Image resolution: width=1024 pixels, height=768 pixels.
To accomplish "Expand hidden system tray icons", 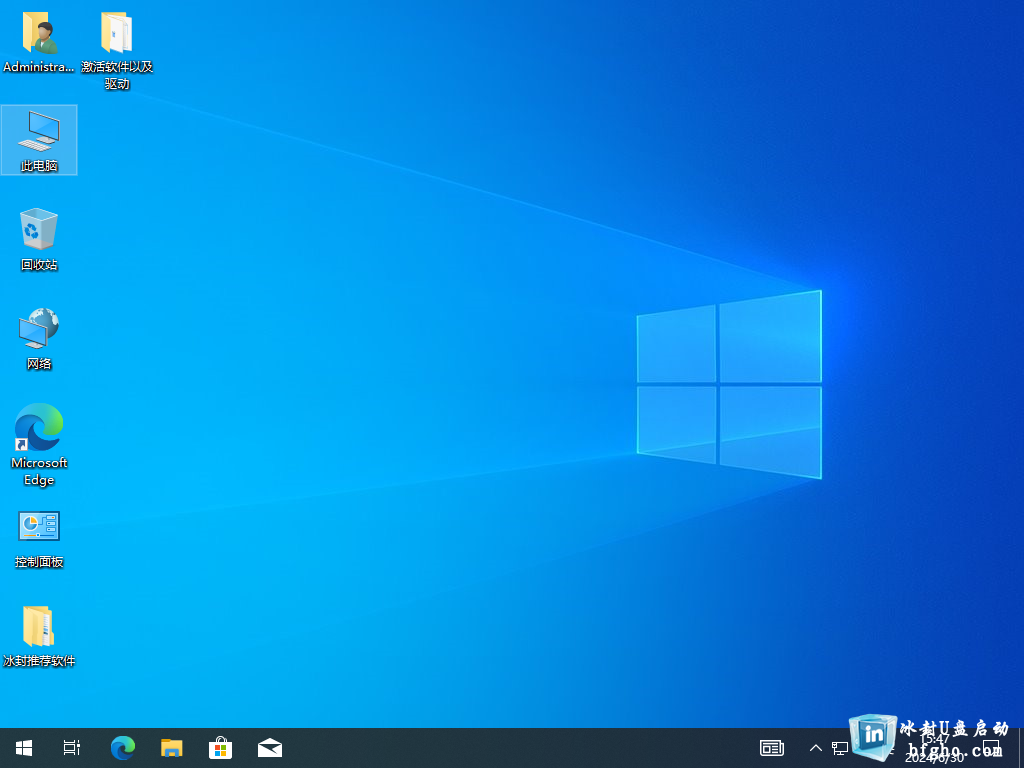I will click(815, 748).
